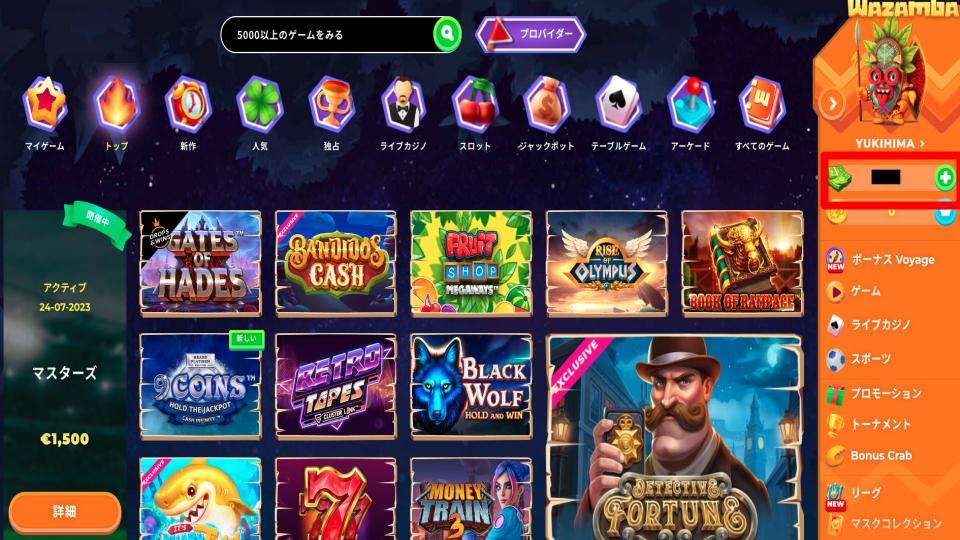
Task: Select the 新作 alarm clock category icon
Action: (x=188, y=103)
